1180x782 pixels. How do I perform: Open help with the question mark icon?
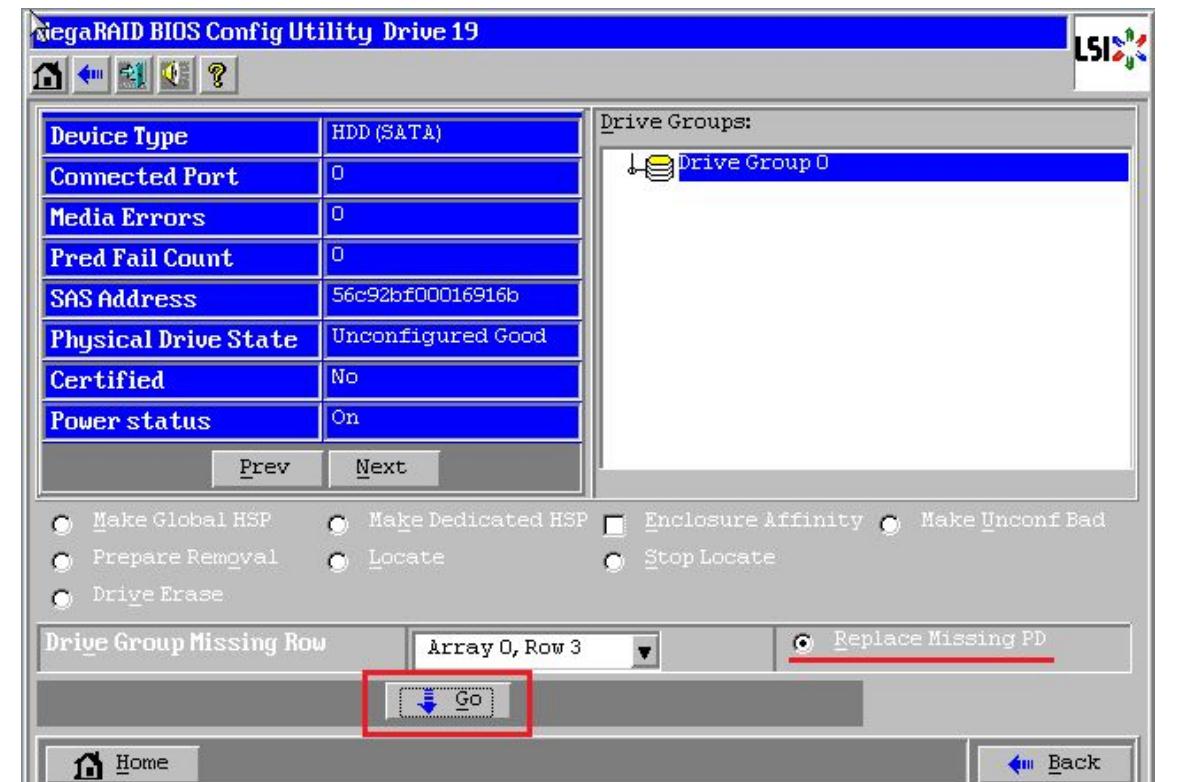point(218,75)
